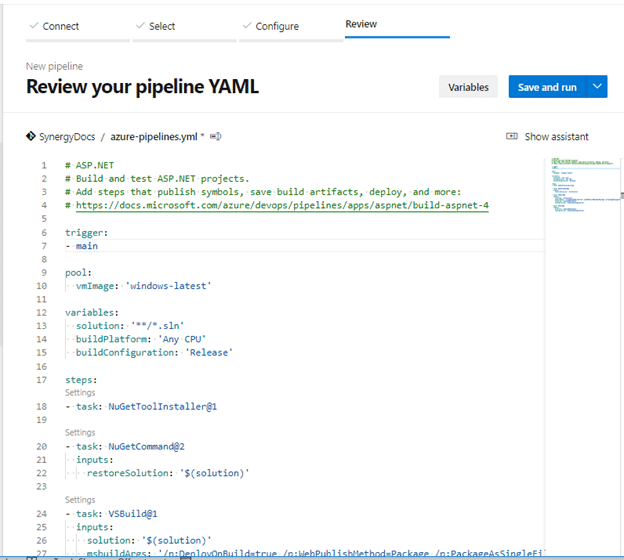Viewport: 624px width, 560px height.
Task: Open Settings for the NuGetToolInstaller@1 task
Action: pyautogui.click(x=80, y=393)
